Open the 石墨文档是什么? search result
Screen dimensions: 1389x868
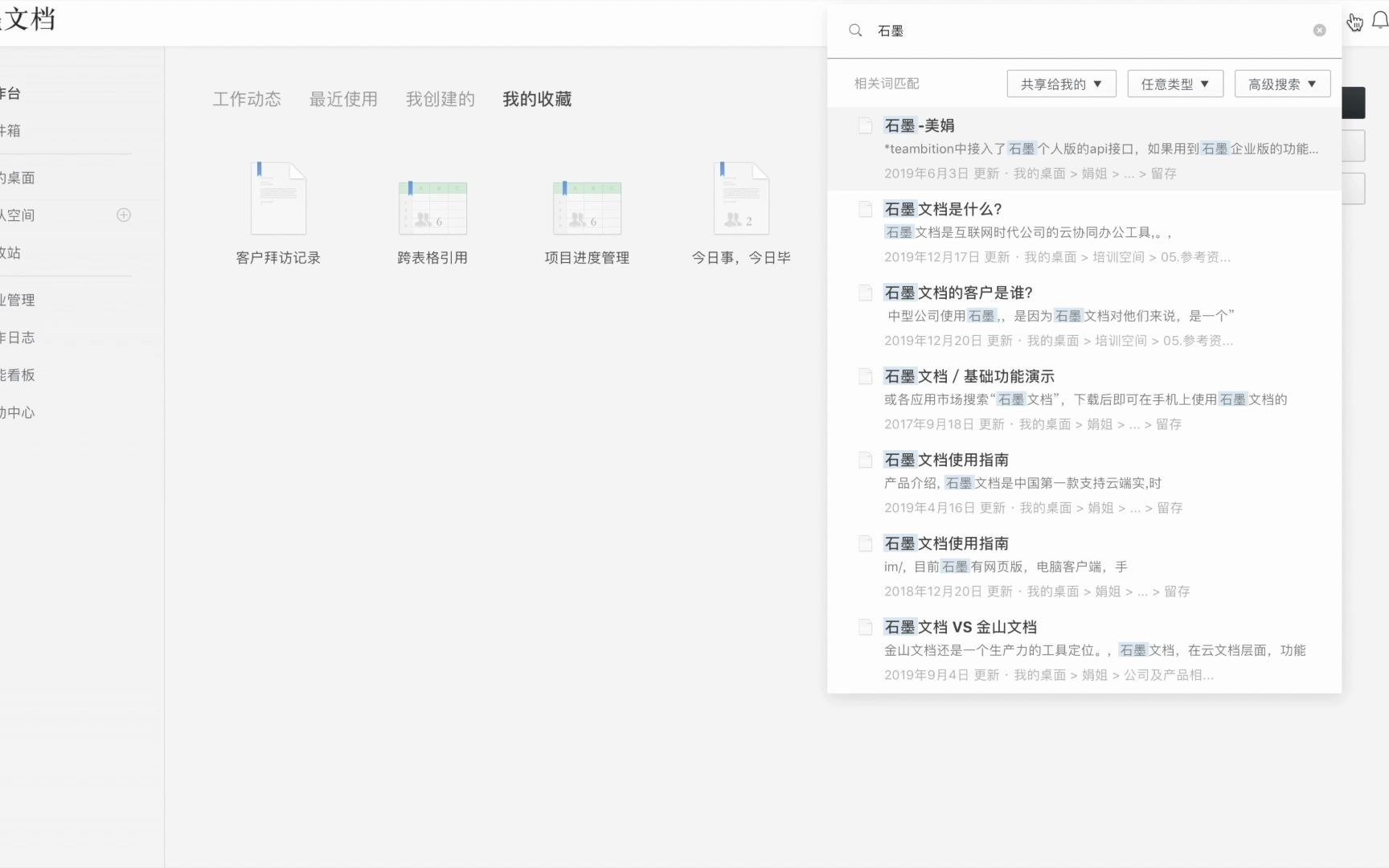coord(942,208)
